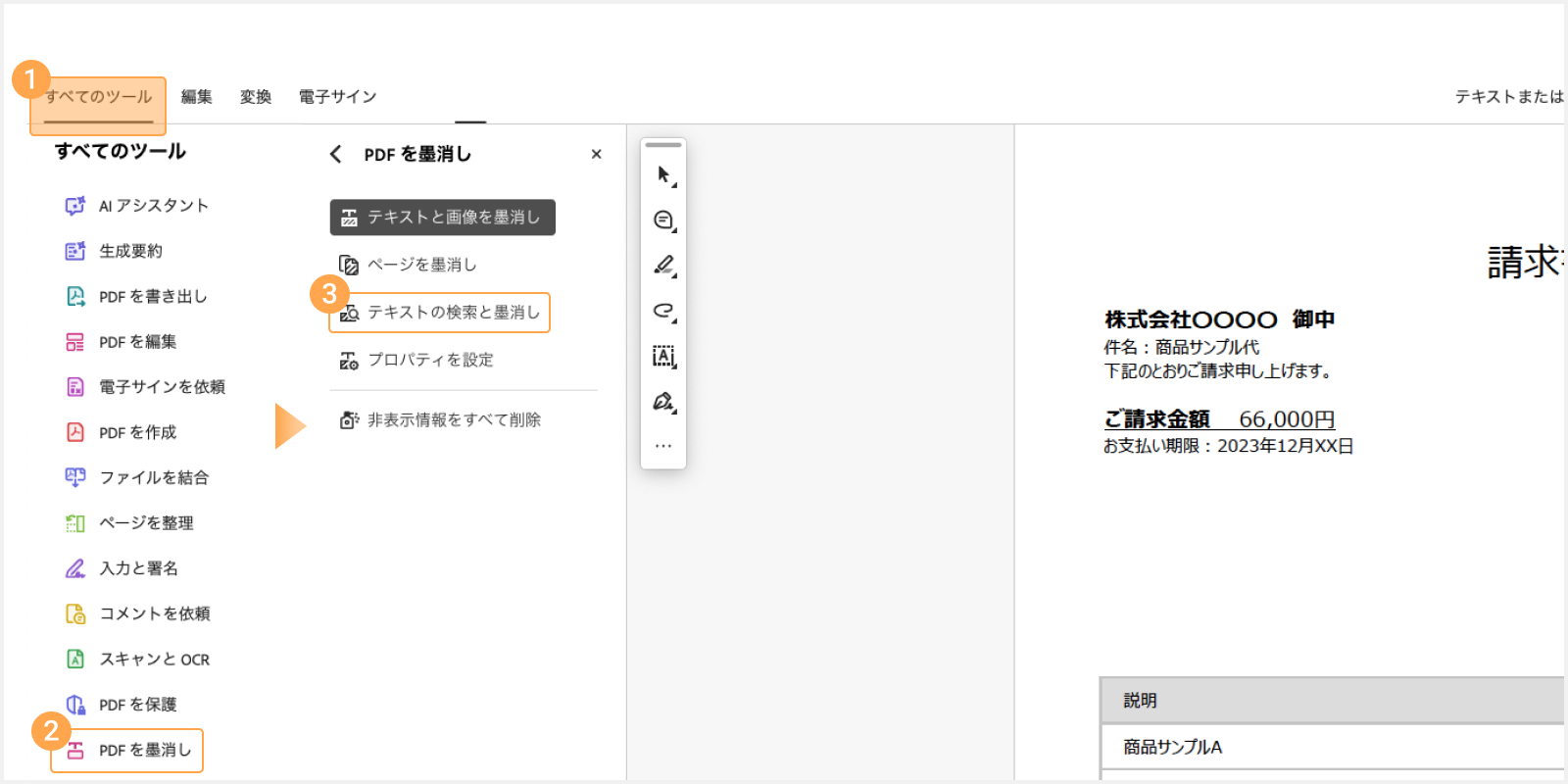The image size is (1568, 784).
Task: Click the スキャンと OCR icon
Action: click(75, 659)
